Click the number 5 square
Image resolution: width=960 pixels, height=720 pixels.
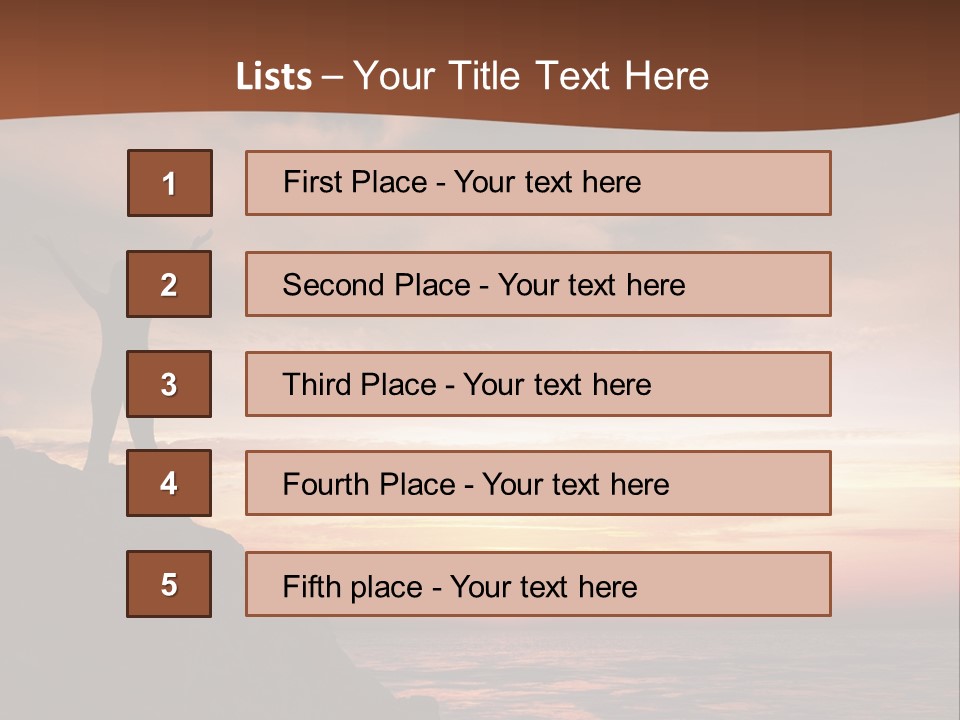(x=169, y=584)
